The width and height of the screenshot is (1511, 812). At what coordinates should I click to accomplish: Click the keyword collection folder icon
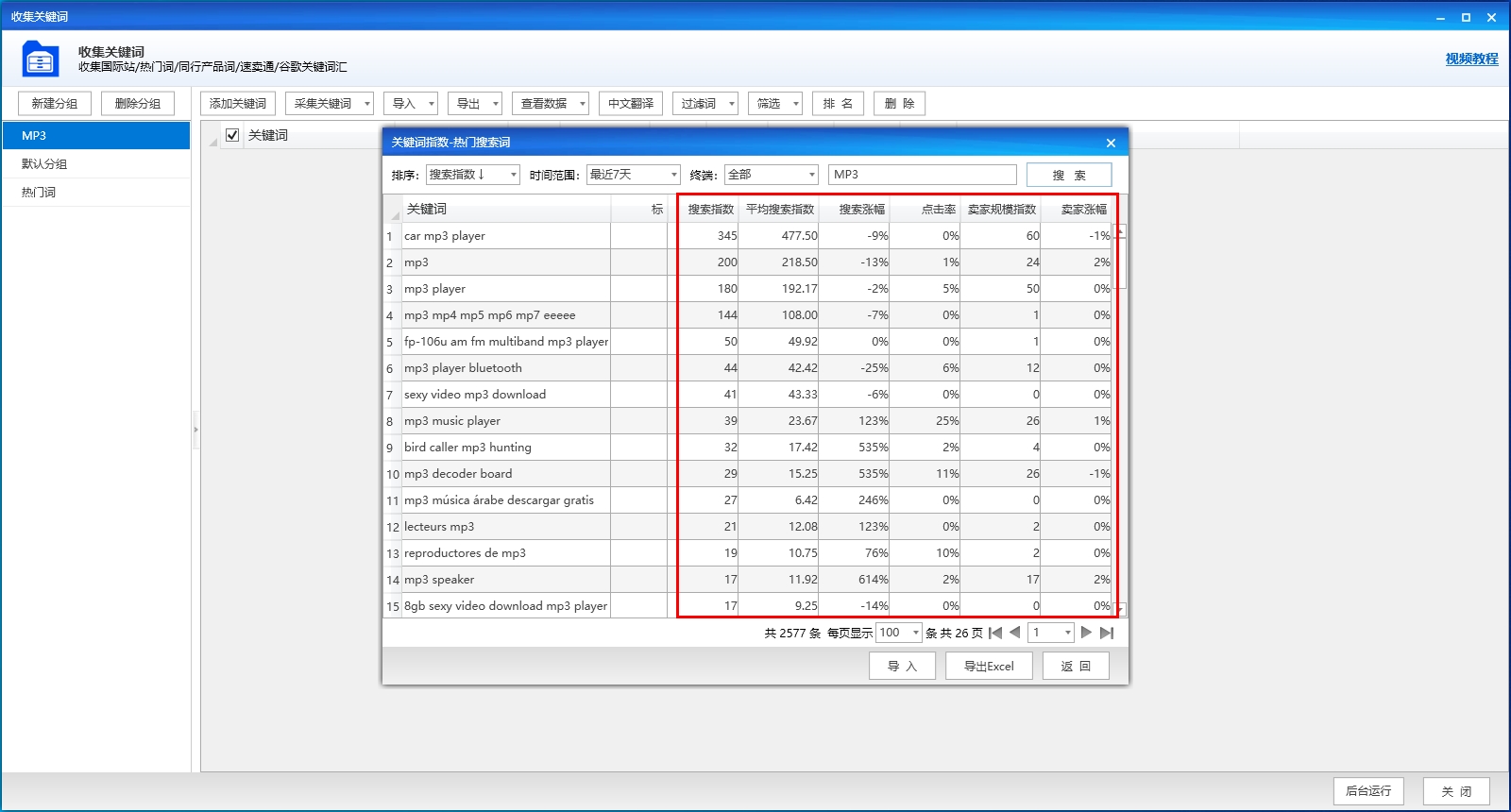[x=40, y=59]
